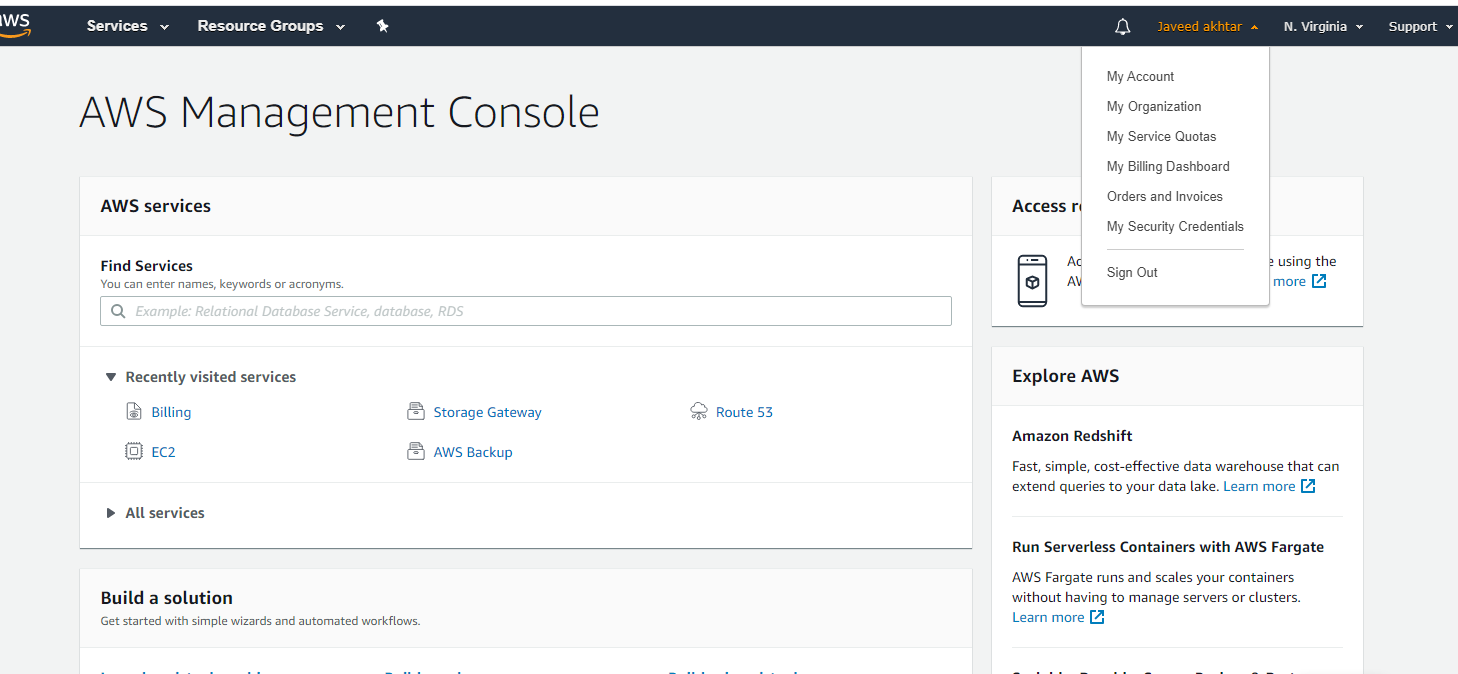Screen dimensions: 1458x674
Task: Click into the Find Services search field
Action: tap(526, 311)
